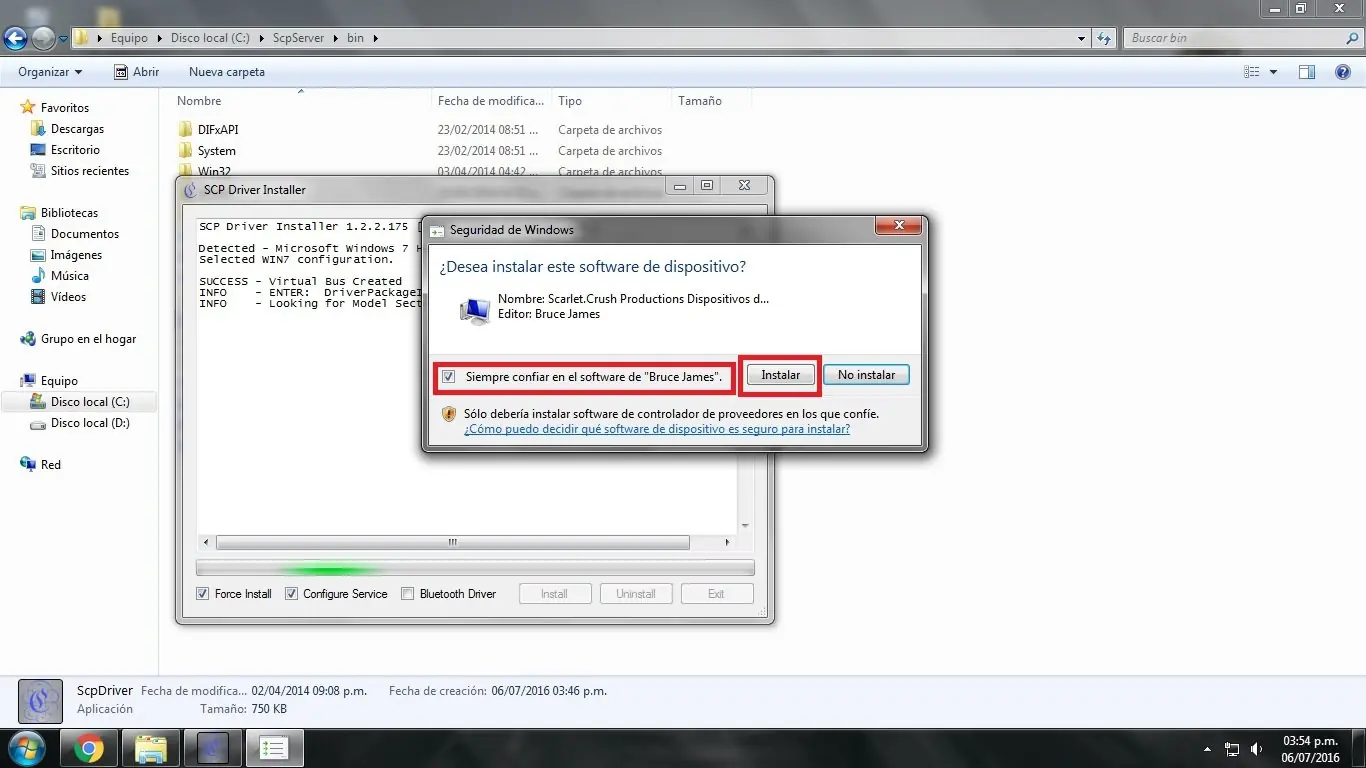This screenshot has height=768, width=1366.
Task: Show hidden tray icons arrow
Action: [x=1209, y=749]
